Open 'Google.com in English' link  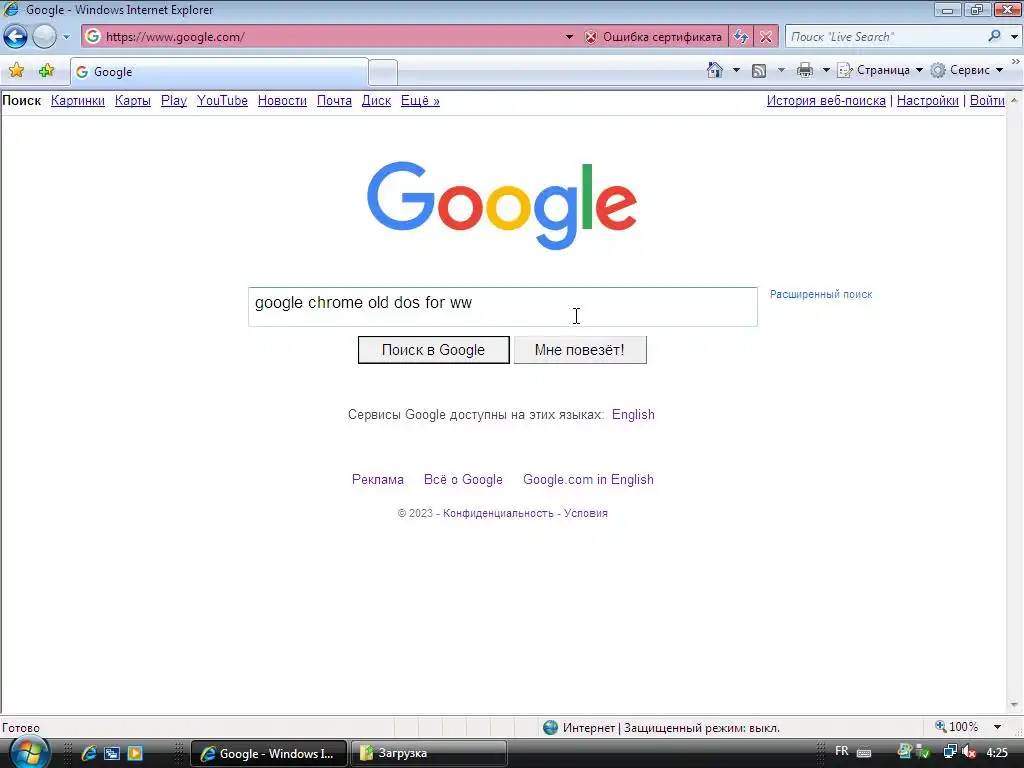pos(588,479)
